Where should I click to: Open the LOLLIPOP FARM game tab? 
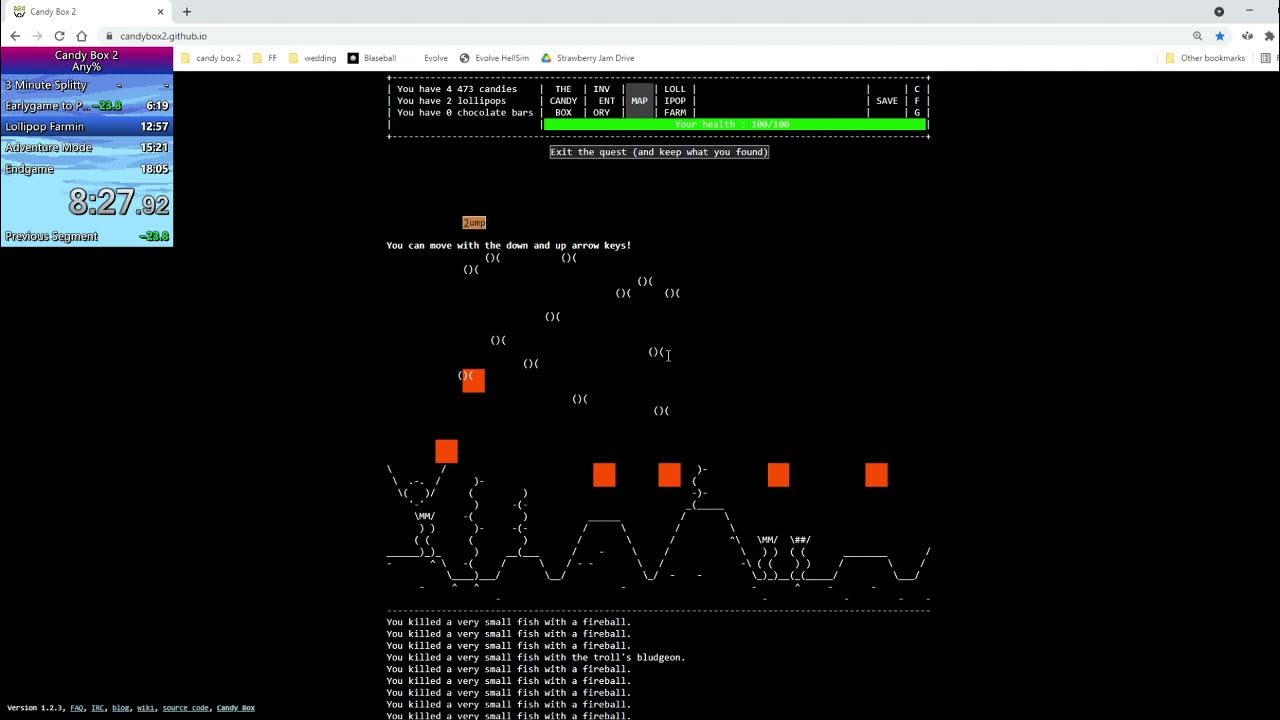(x=675, y=101)
